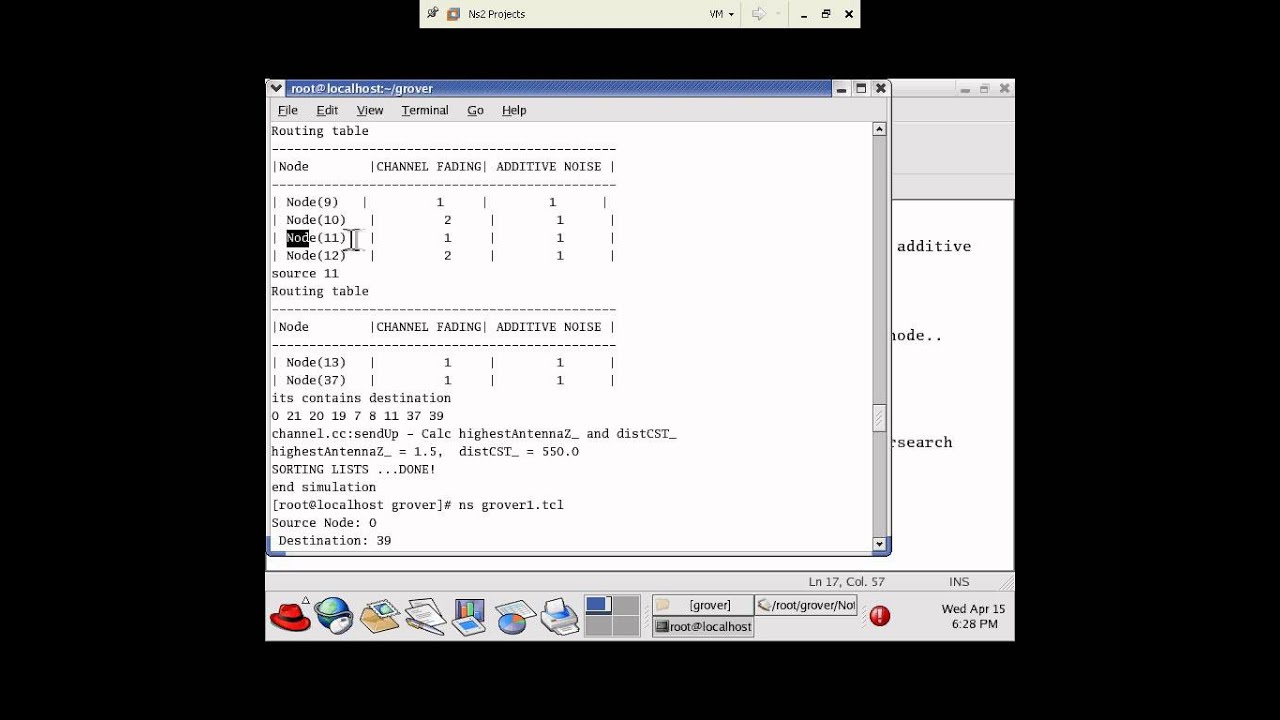1280x720 pixels.
Task: Click the clock showing Wed Apr 15
Action: (973, 616)
